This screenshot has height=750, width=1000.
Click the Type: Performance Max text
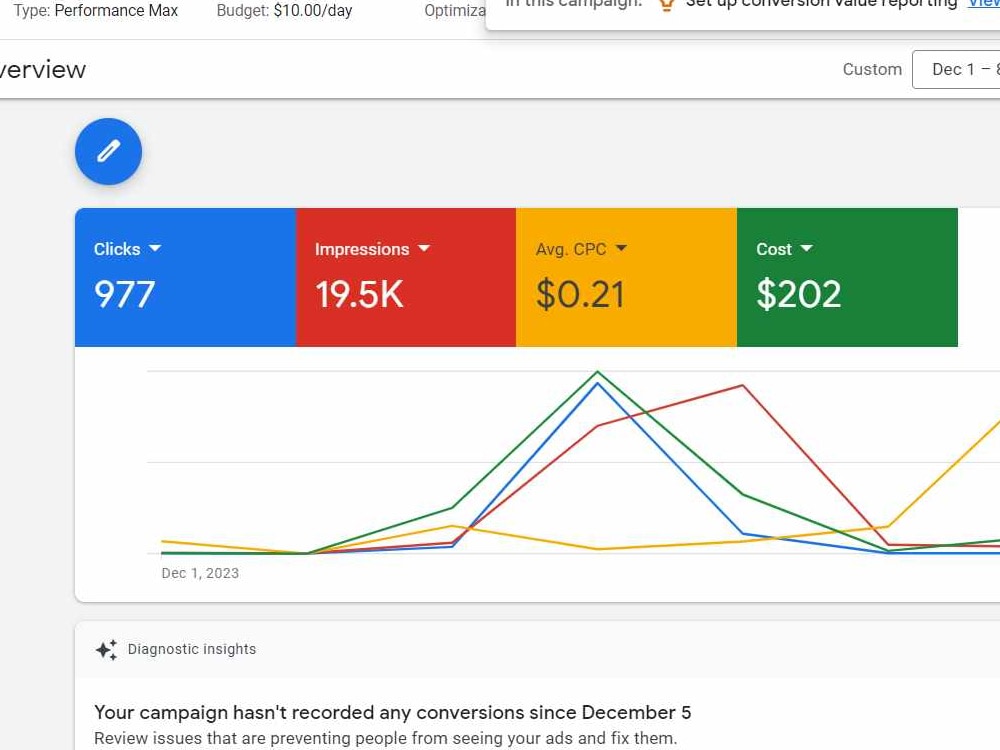click(x=96, y=11)
